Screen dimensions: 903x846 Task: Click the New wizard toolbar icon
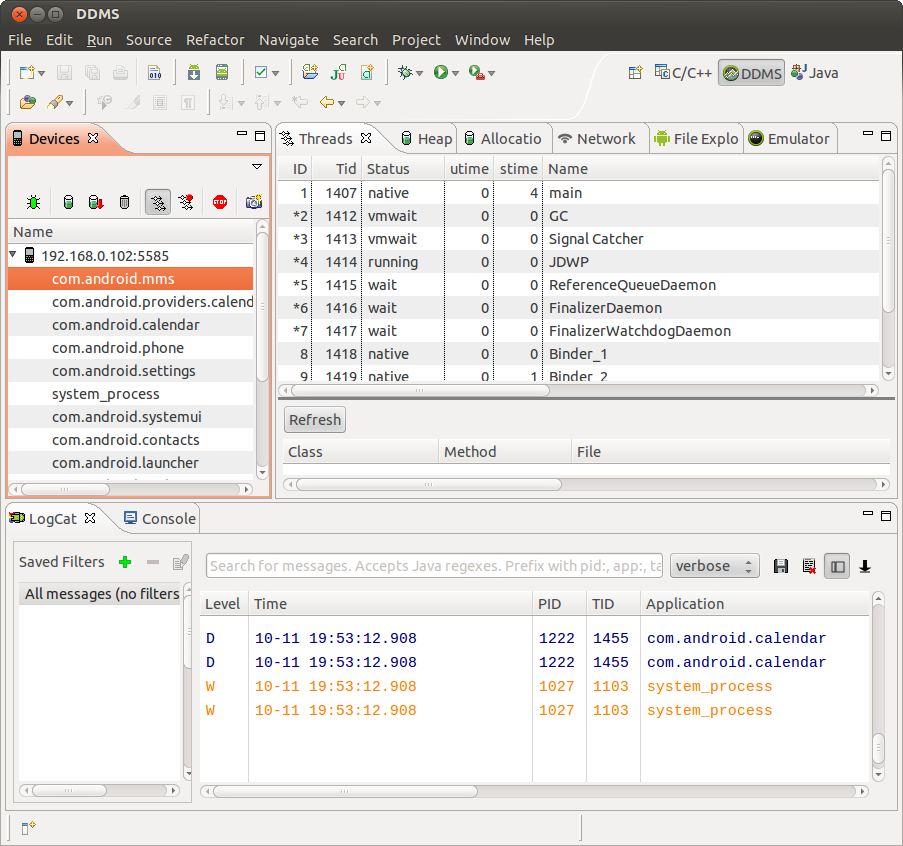coord(26,73)
